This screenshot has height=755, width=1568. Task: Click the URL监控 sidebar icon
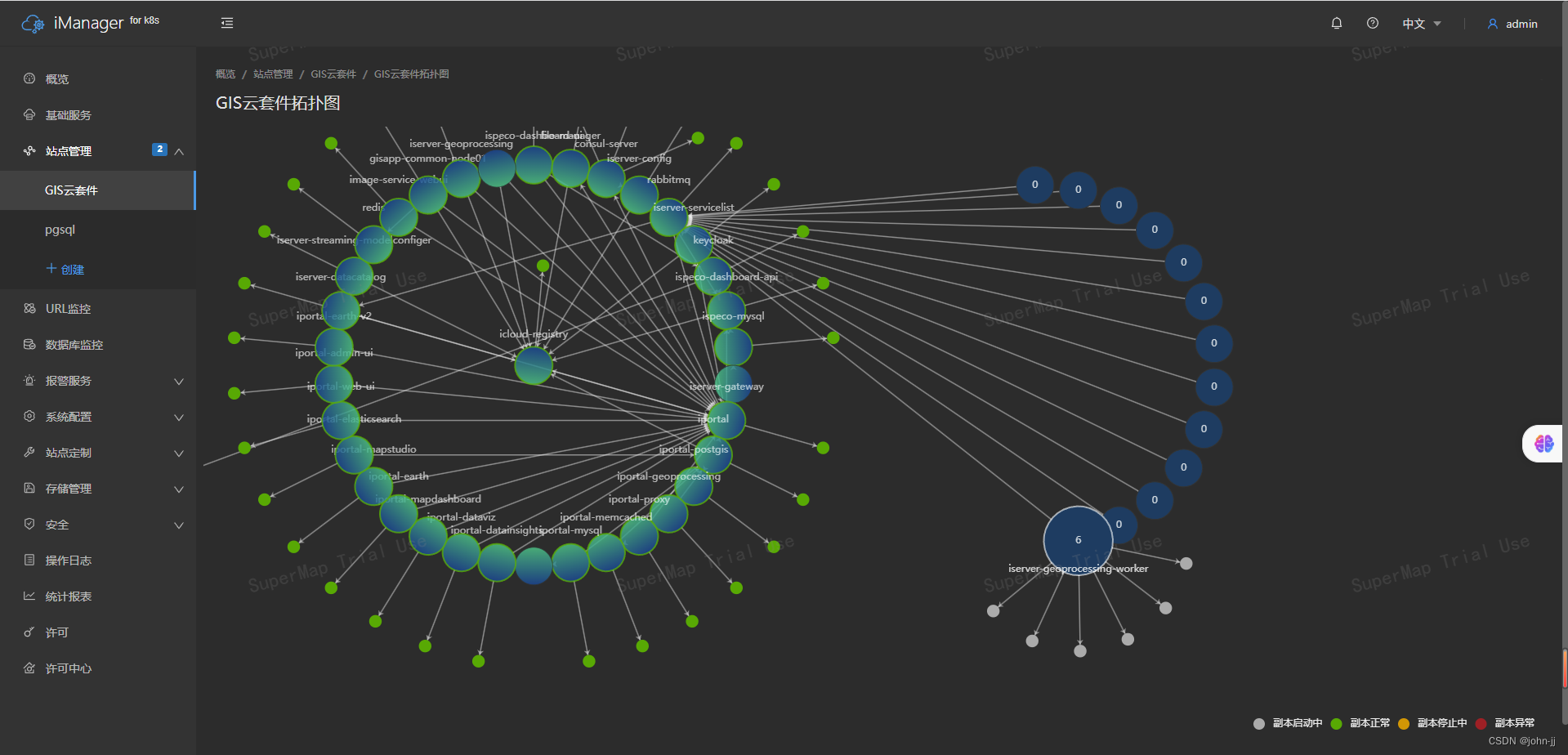pos(29,308)
